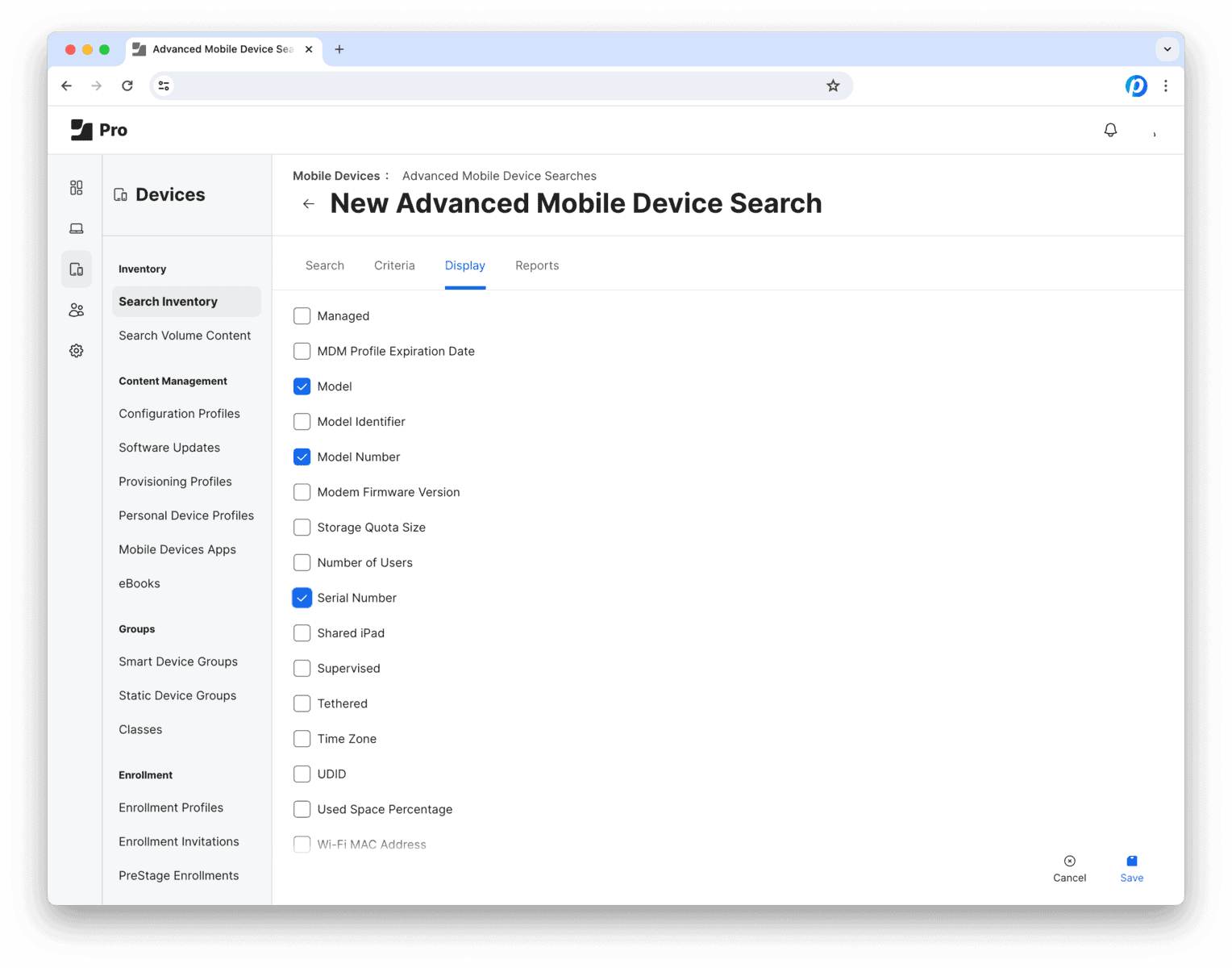Open a new browser tab

click(x=339, y=49)
